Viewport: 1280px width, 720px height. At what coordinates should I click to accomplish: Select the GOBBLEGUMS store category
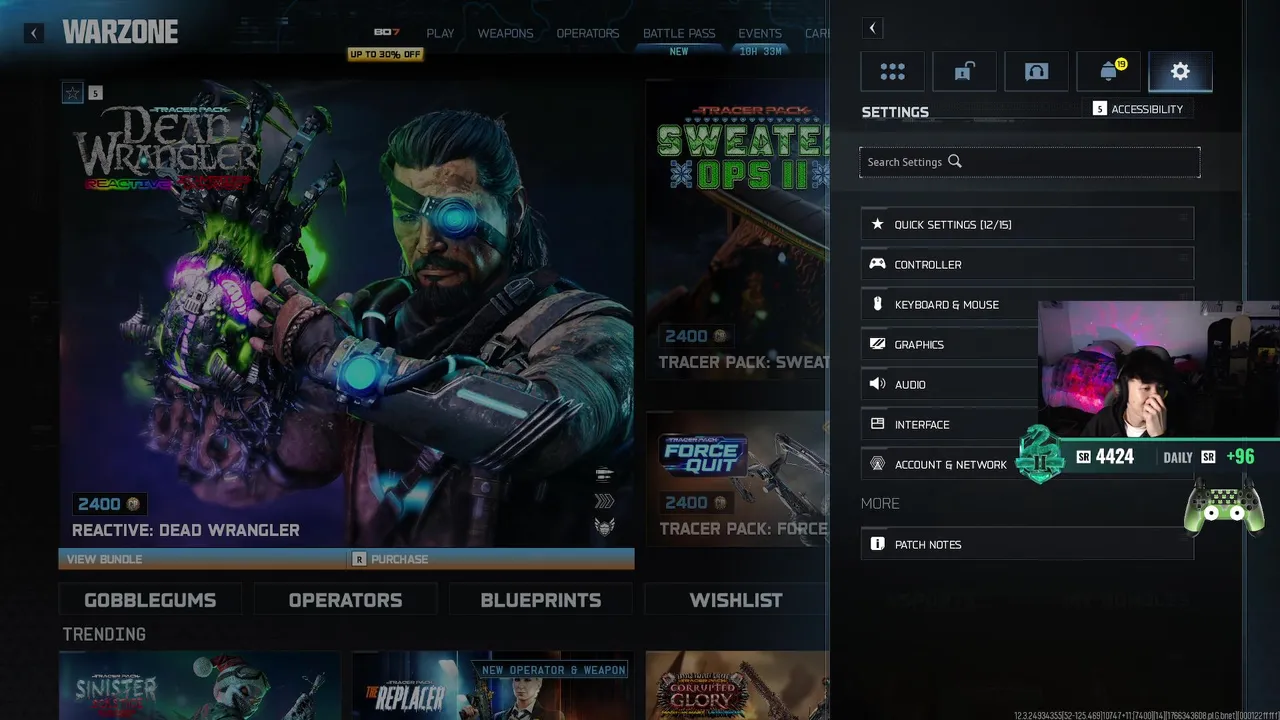(x=150, y=600)
